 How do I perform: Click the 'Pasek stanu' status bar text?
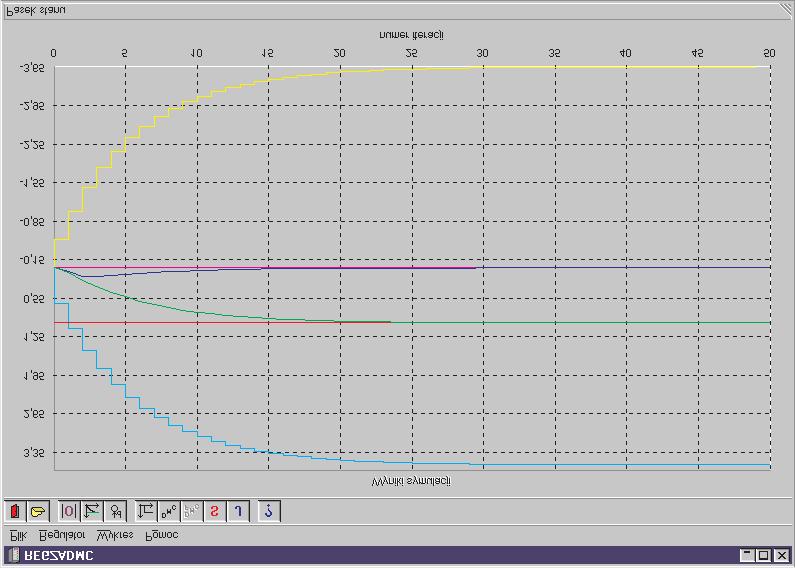point(35,11)
